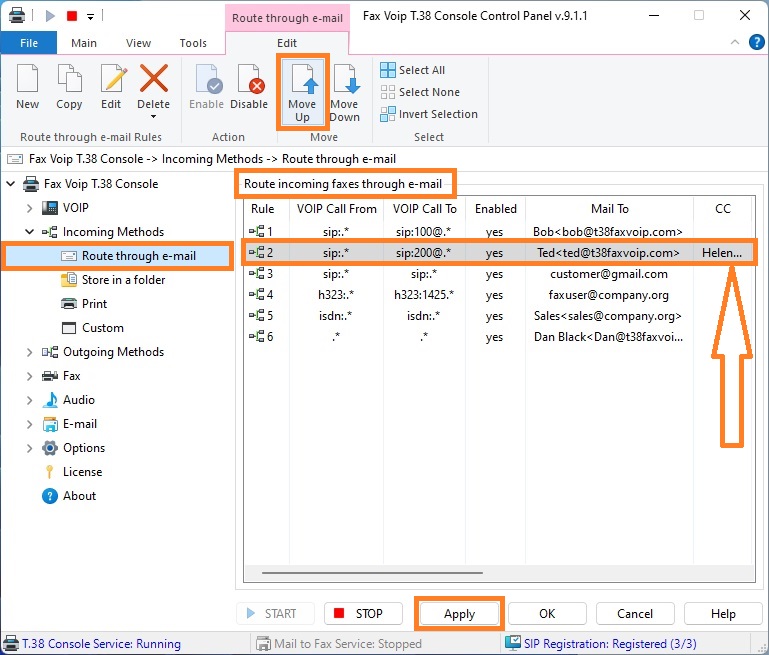The image size is (769, 655).
Task: Click the Fax machine icon in tree
Action: (x=50, y=376)
